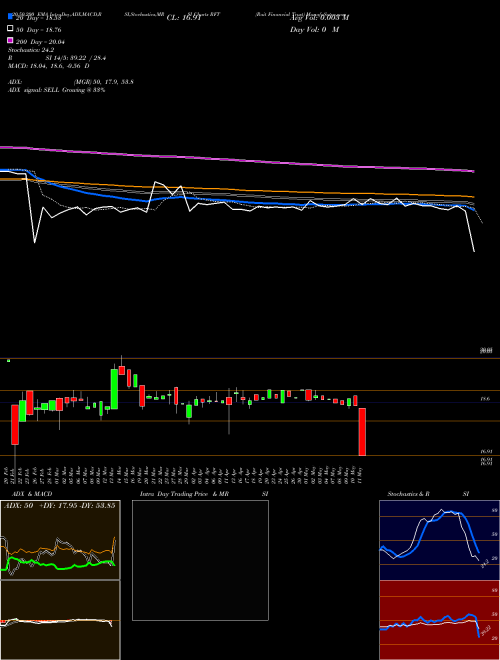Click the 24.2 value label in the Stochastics panel
500x660 pixels.
[484, 563]
